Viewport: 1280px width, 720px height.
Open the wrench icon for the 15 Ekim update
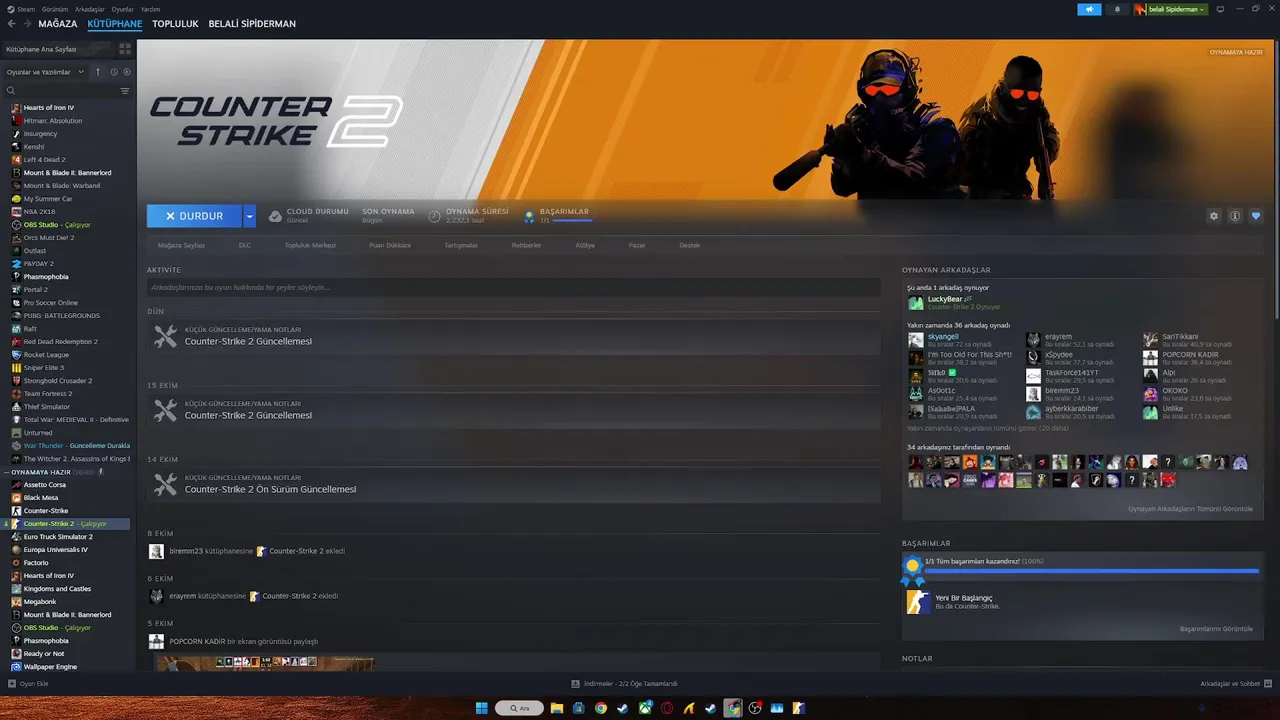[165, 411]
